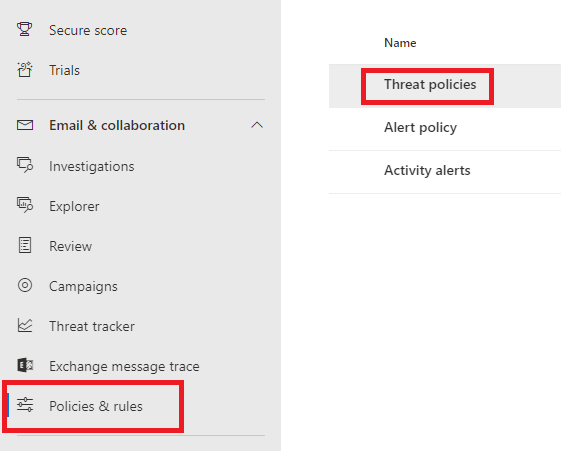Collapse the Email & collaboration section chevron
The image size is (561, 451).
pyautogui.click(x=257, y=125)
